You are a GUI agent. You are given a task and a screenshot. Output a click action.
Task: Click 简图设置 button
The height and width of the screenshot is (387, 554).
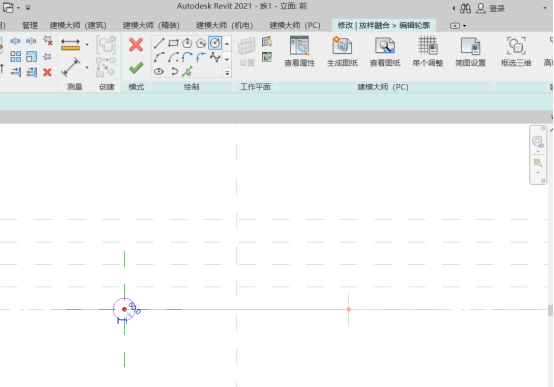[x=470, y=52]
